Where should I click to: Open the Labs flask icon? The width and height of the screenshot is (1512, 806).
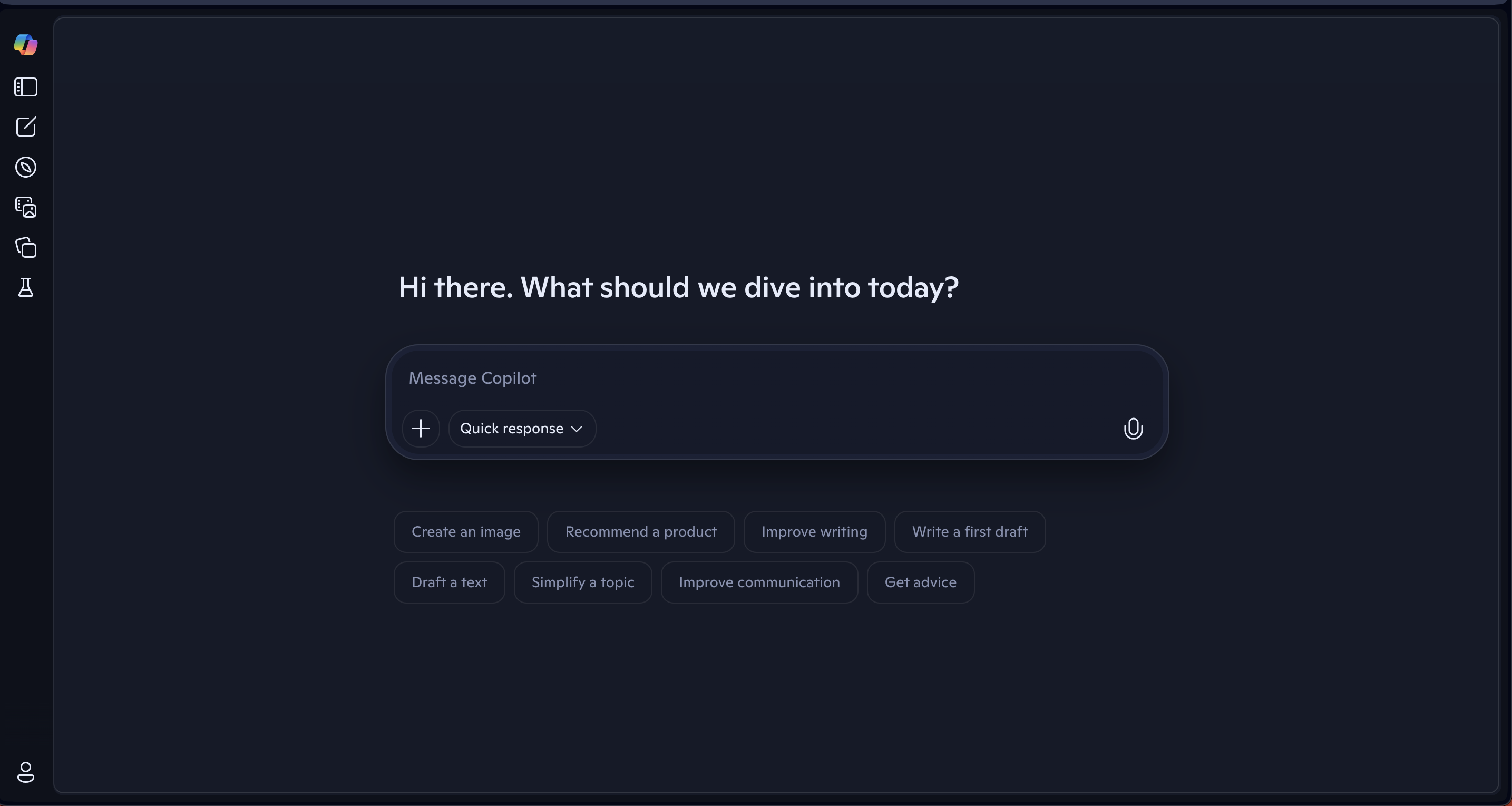click(x=26, y=288)
